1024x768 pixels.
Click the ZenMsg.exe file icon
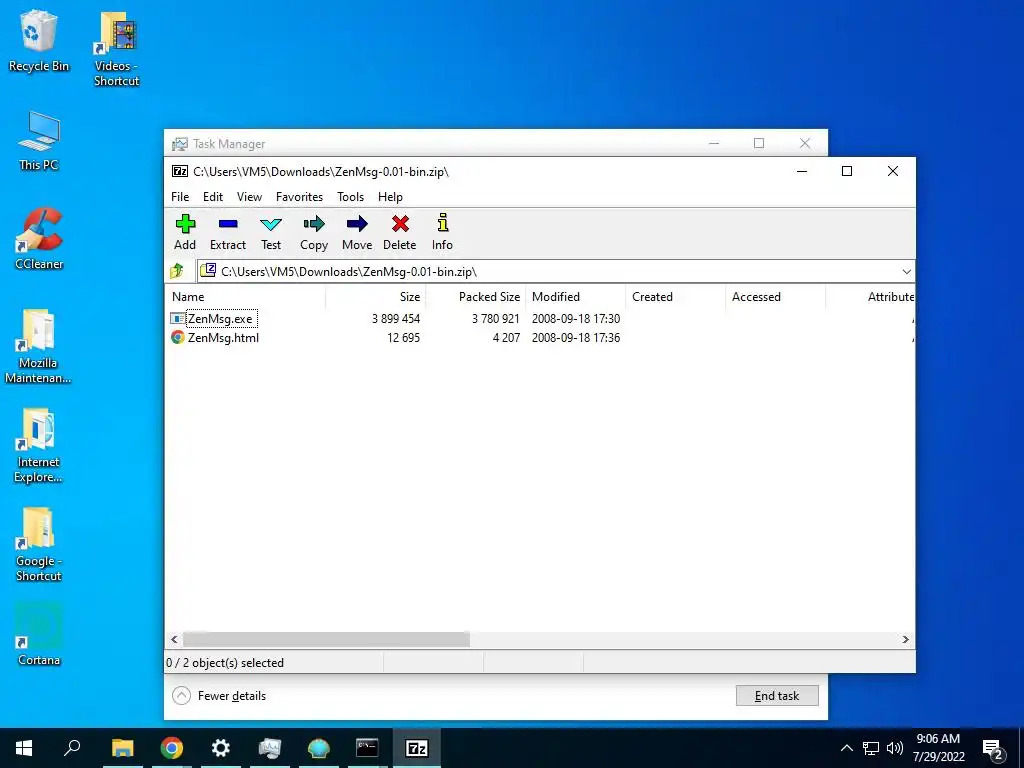pyautogui.click(x=177, y=319)
